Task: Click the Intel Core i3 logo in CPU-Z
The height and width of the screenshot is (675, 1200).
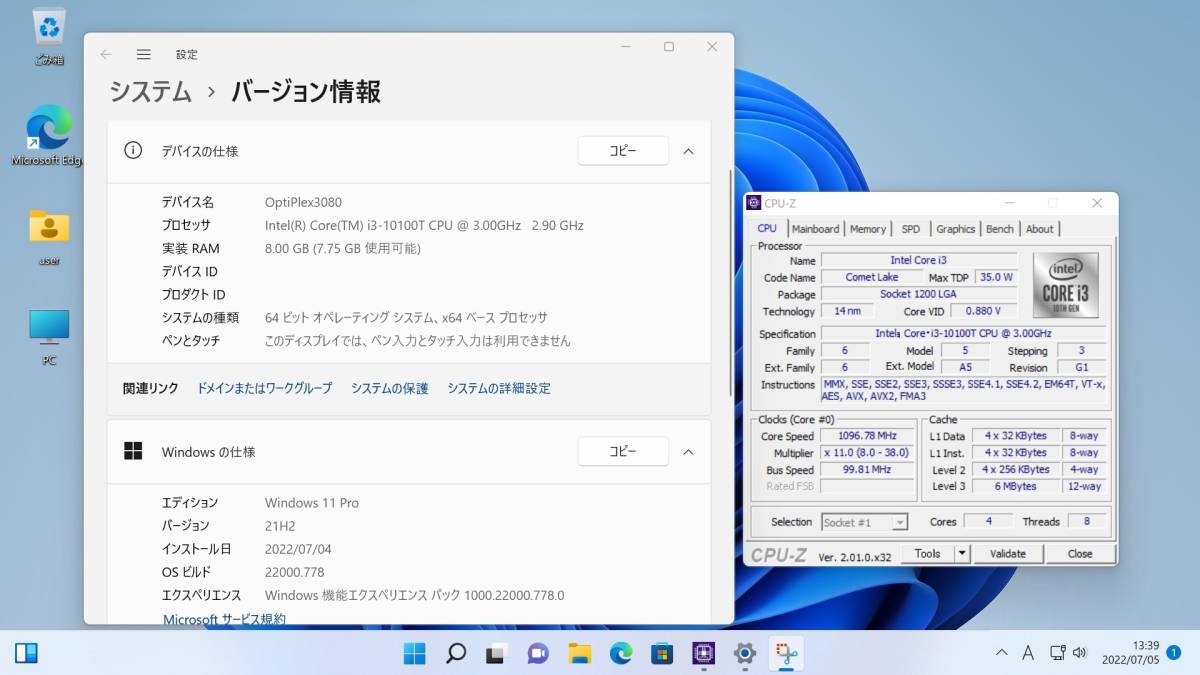Action: pos(1066,285)
